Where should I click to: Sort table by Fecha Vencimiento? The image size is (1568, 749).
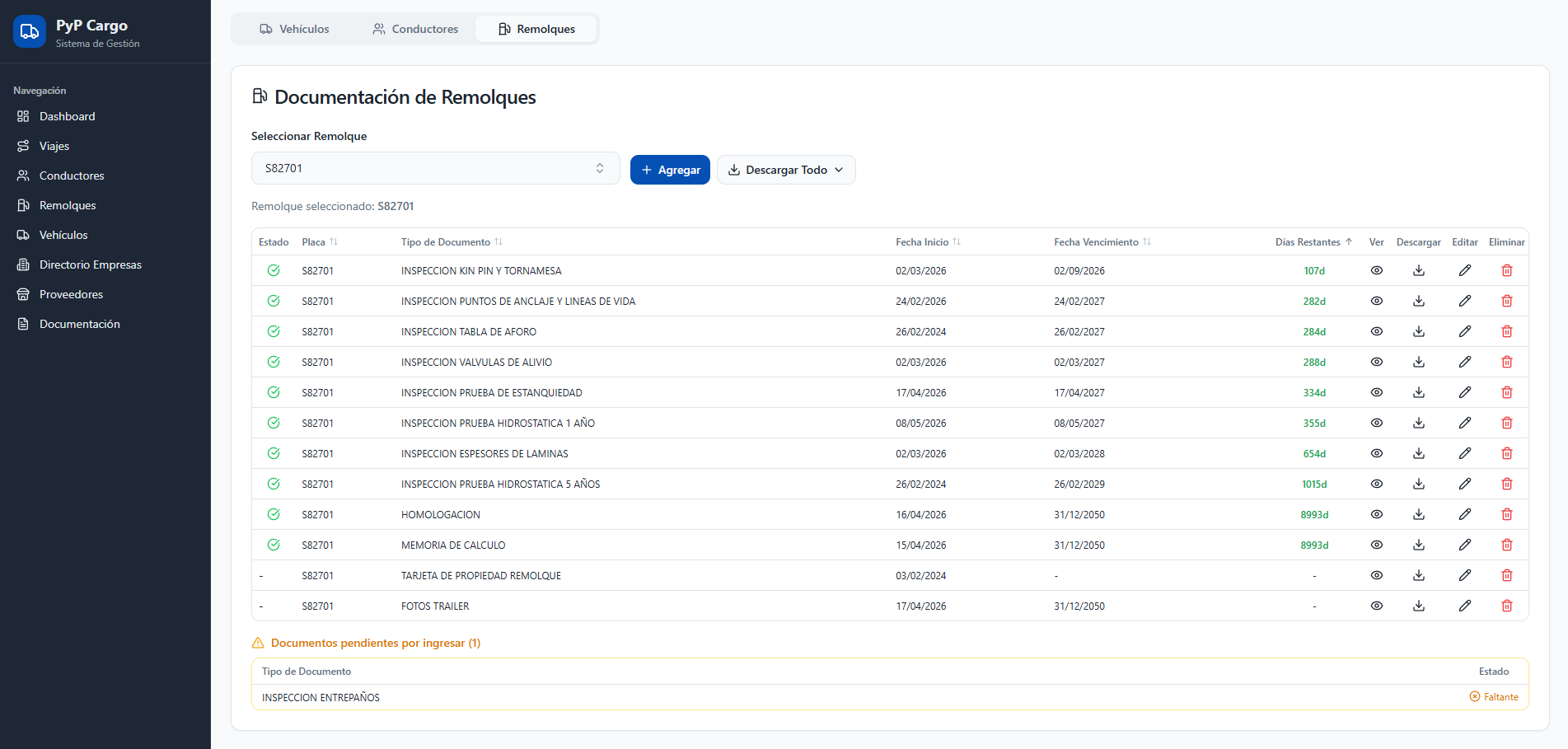pos(1102,242)
